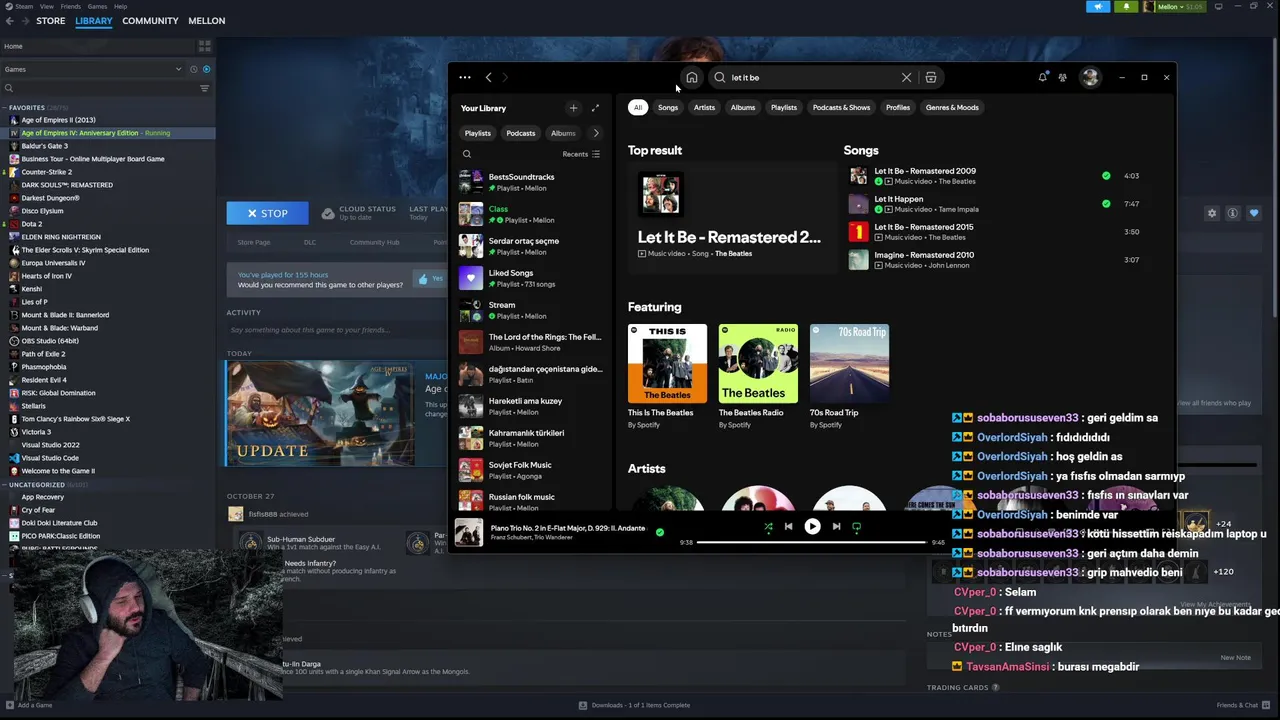Open Steam Friends menu
Screen dimensions: 1280x720
click(x=70, y=6)
